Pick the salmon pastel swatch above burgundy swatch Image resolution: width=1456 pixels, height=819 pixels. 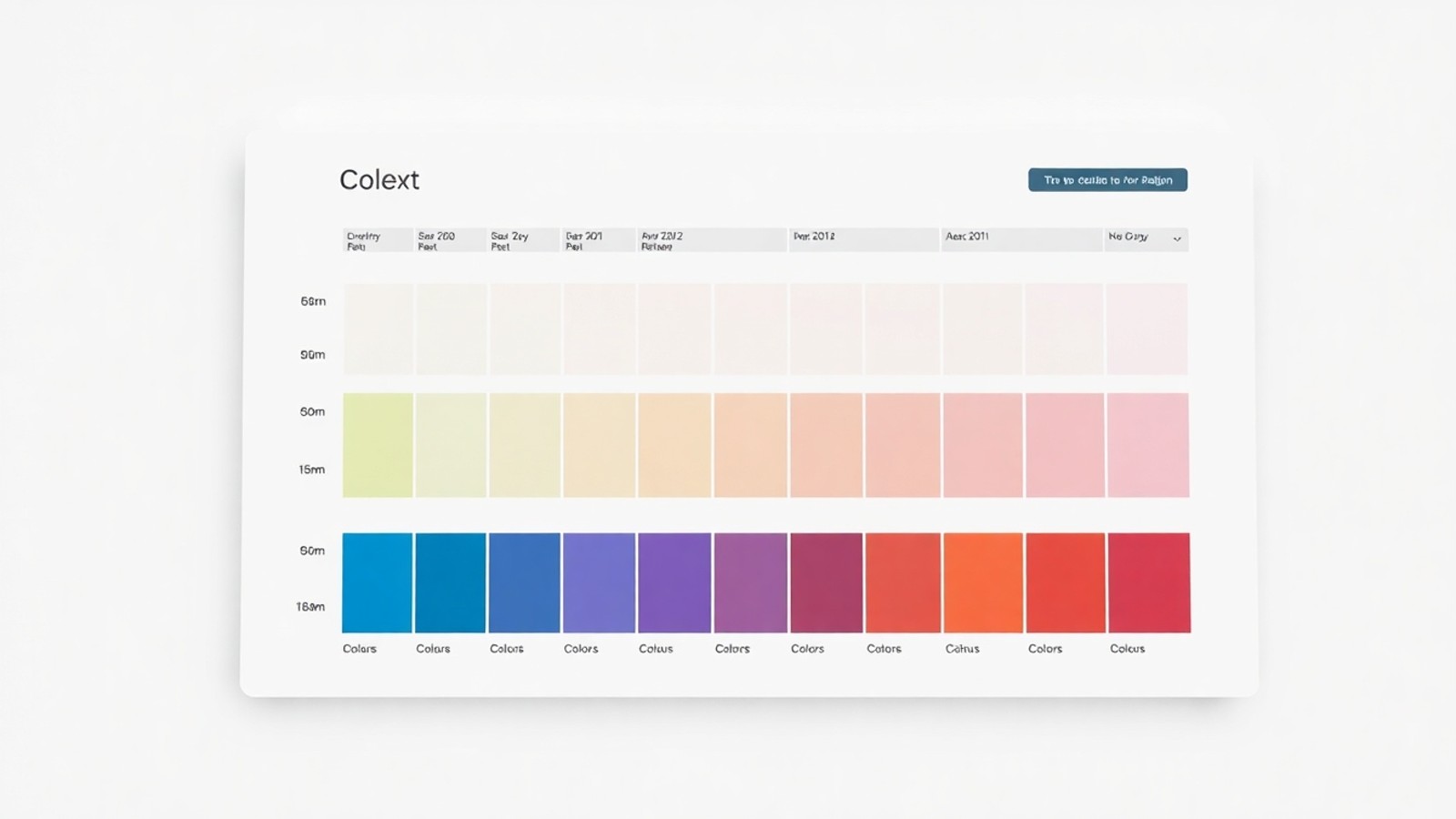(826, 445)
